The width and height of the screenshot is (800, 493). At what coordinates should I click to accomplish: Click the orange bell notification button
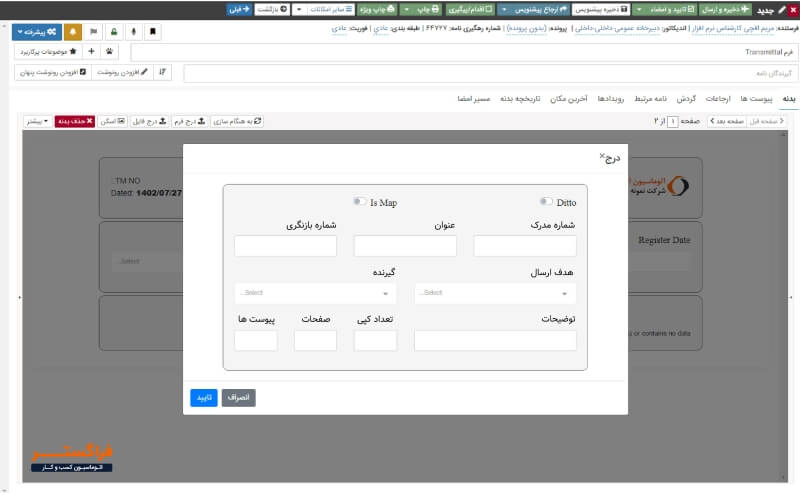(73, 32)
